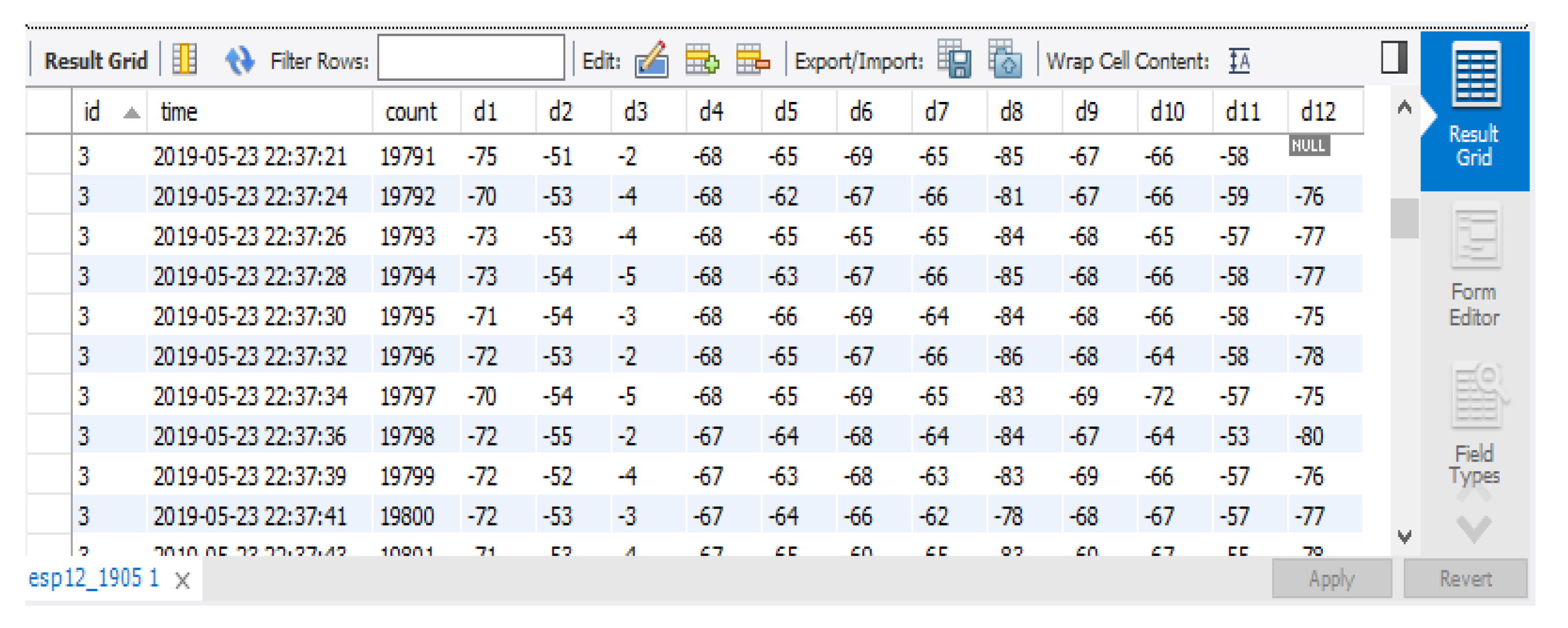Toggle the side panel visibility button

1393,57
